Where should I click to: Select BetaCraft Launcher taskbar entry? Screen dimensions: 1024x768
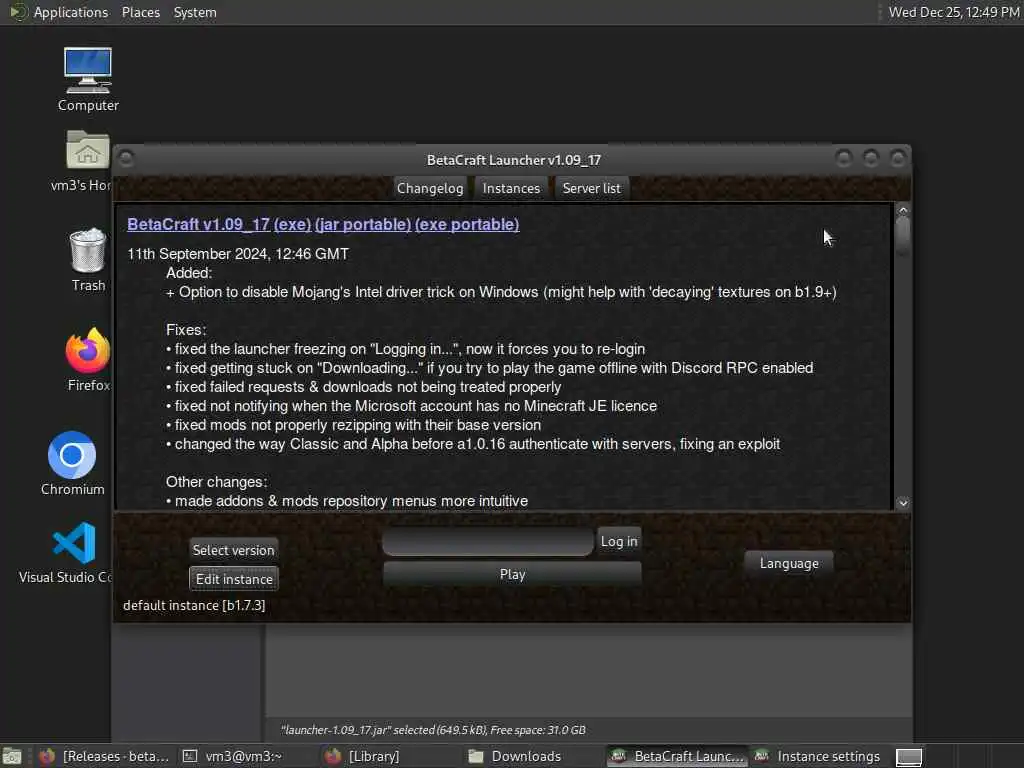[677, 756]
